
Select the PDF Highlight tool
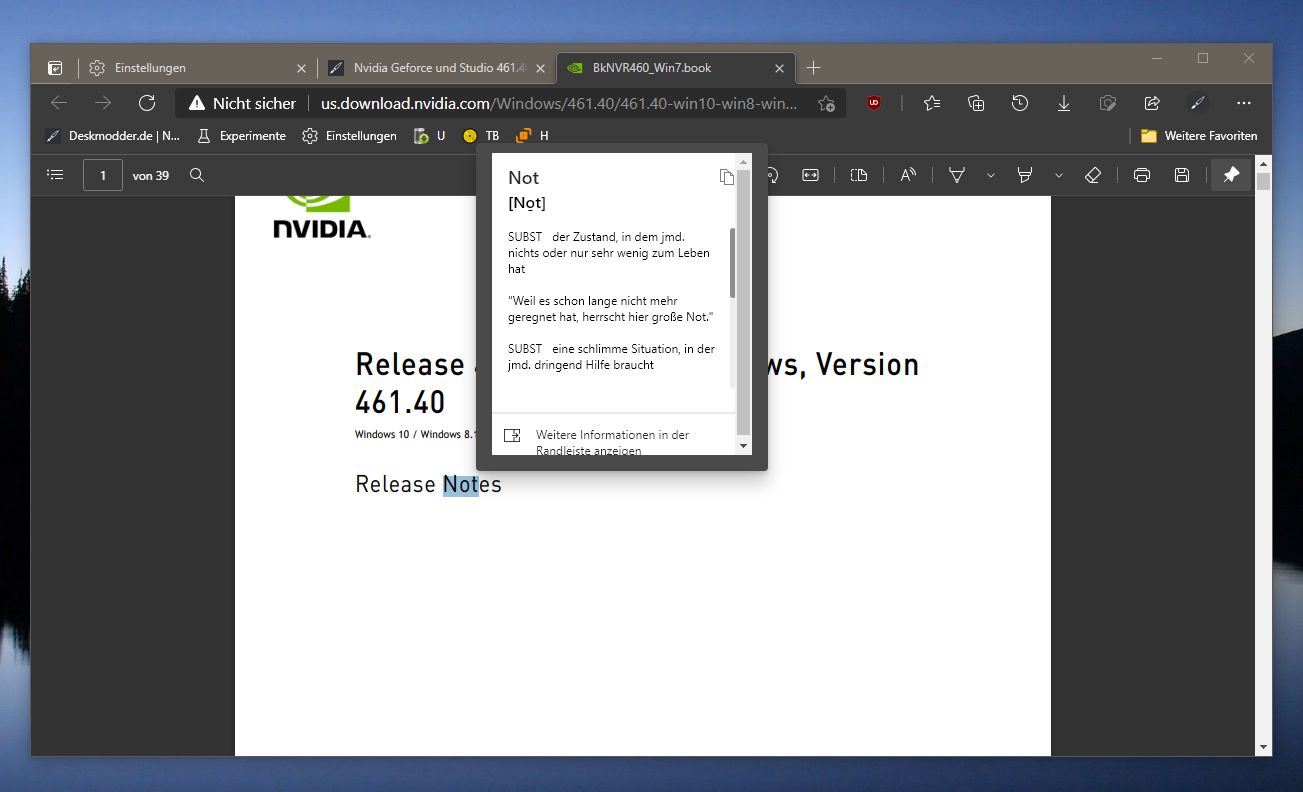point(1025,175)
